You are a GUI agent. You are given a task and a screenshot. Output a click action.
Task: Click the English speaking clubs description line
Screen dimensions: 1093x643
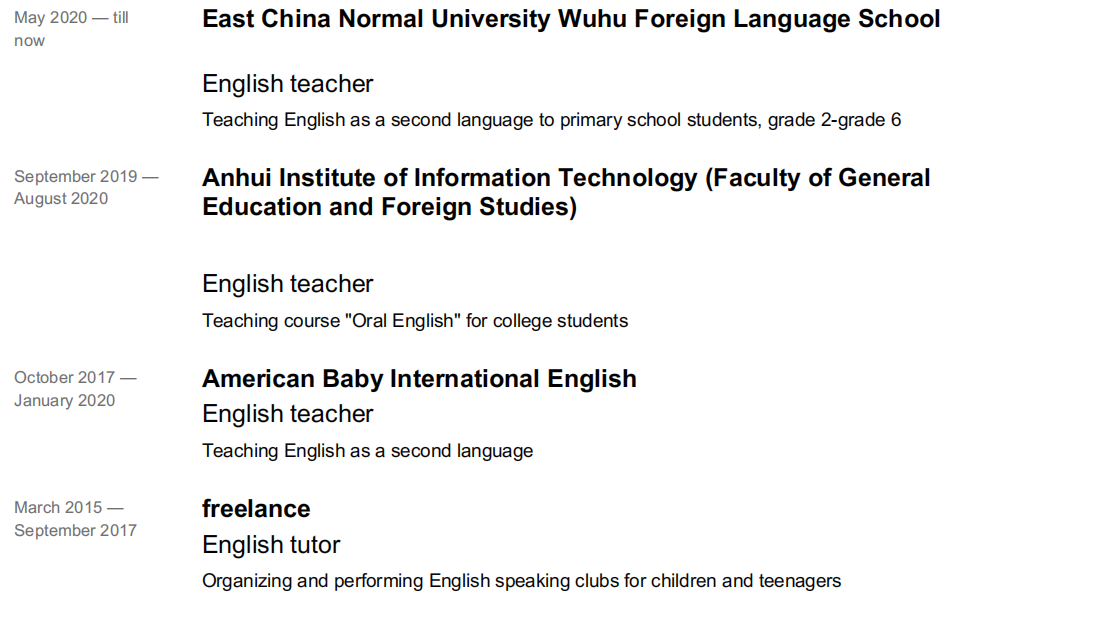point(521,581)
